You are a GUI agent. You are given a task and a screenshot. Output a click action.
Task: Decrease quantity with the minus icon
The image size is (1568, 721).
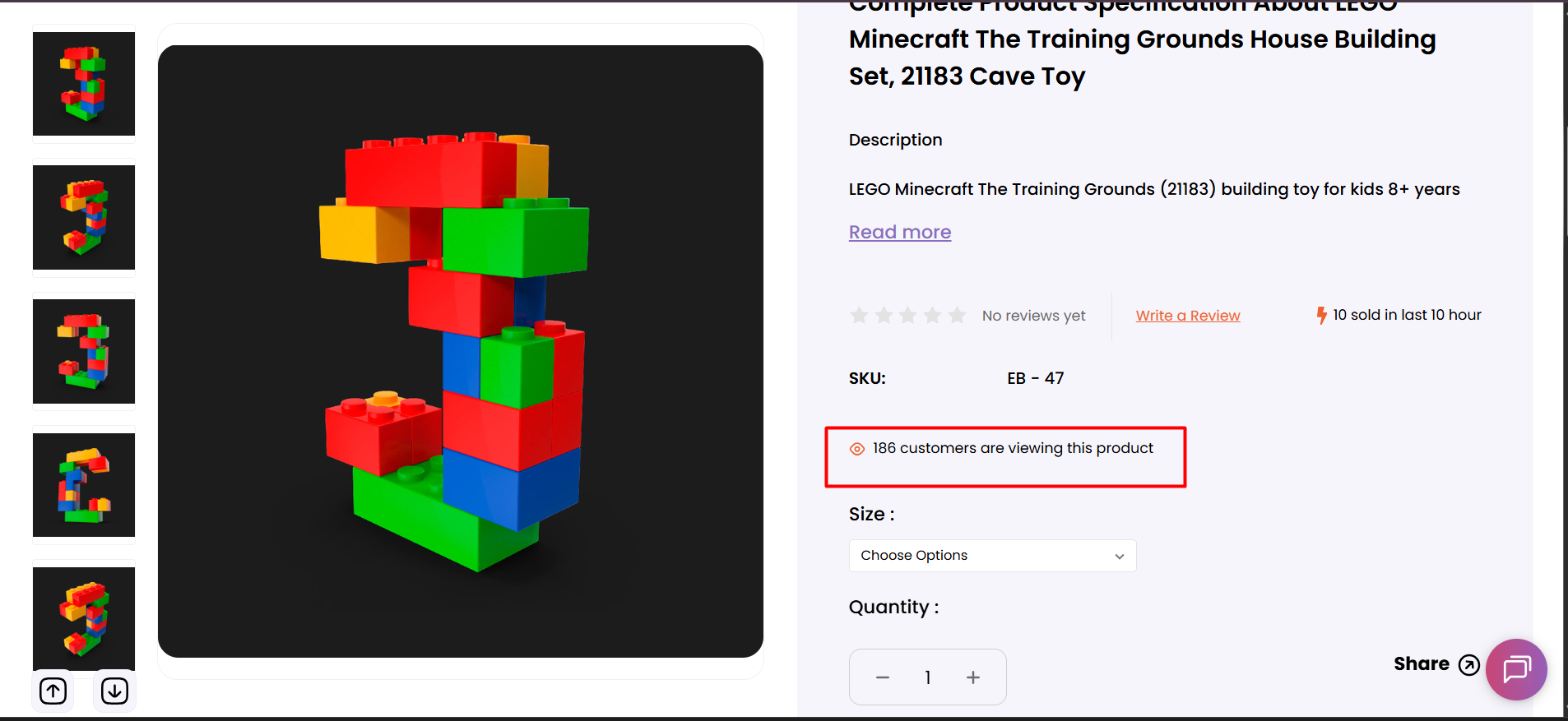pos(883,677)
